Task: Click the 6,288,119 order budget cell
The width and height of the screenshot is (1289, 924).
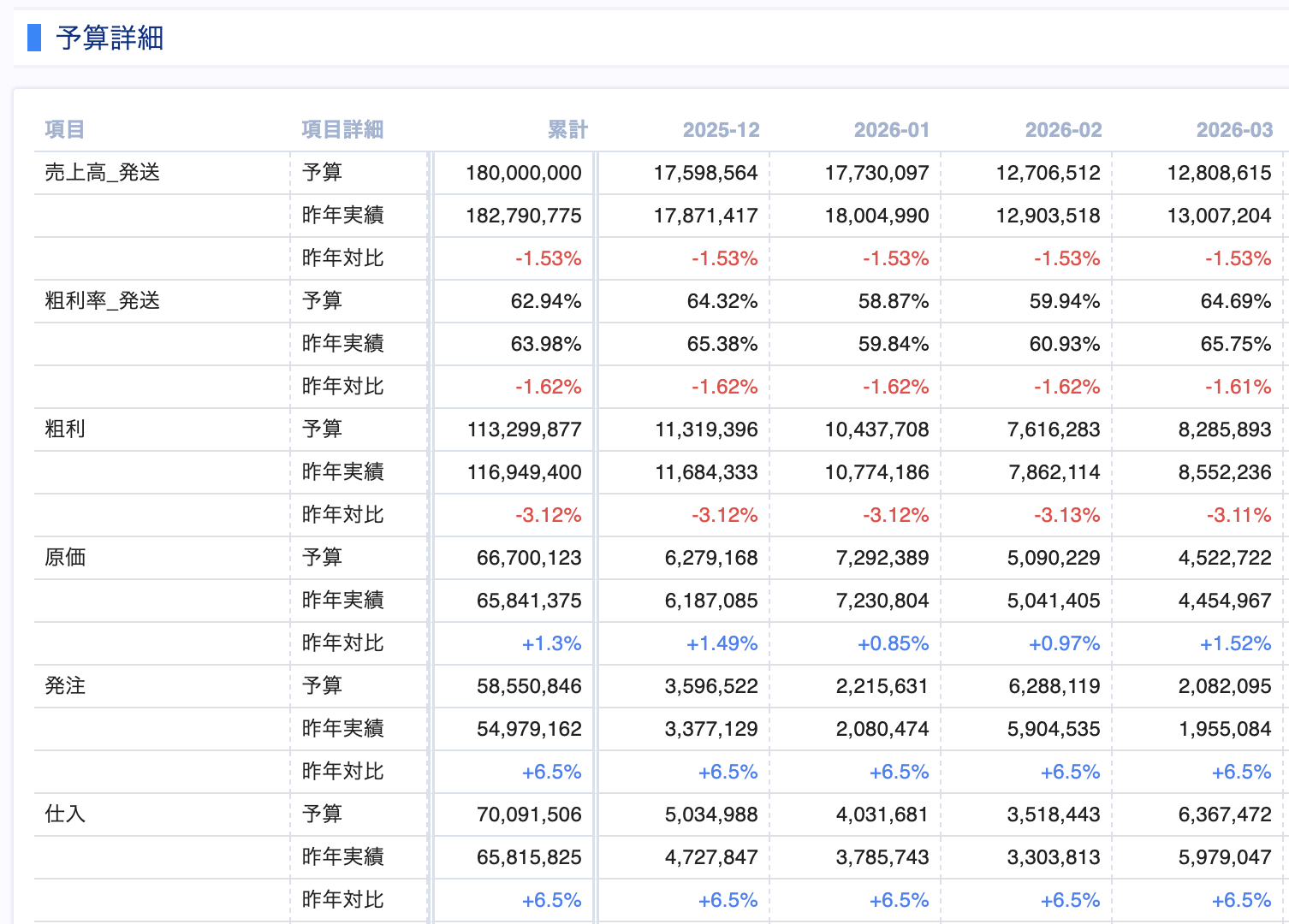Action: click(x=1054, y=686)
